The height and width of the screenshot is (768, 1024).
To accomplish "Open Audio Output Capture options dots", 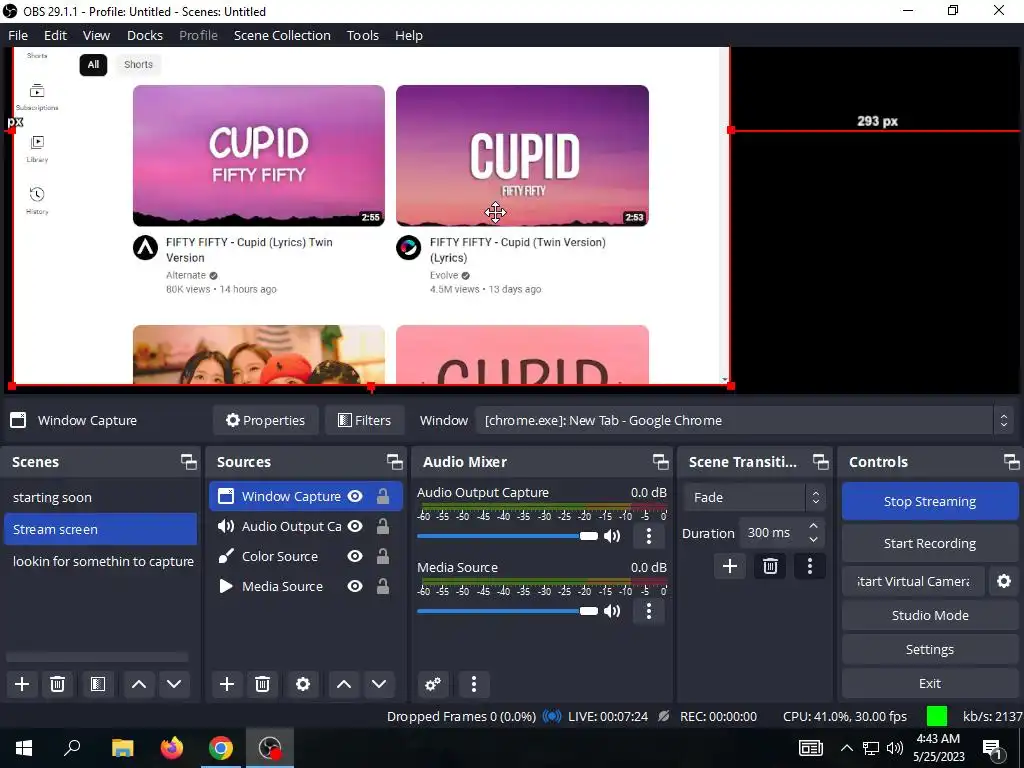I will coord(648,536).
